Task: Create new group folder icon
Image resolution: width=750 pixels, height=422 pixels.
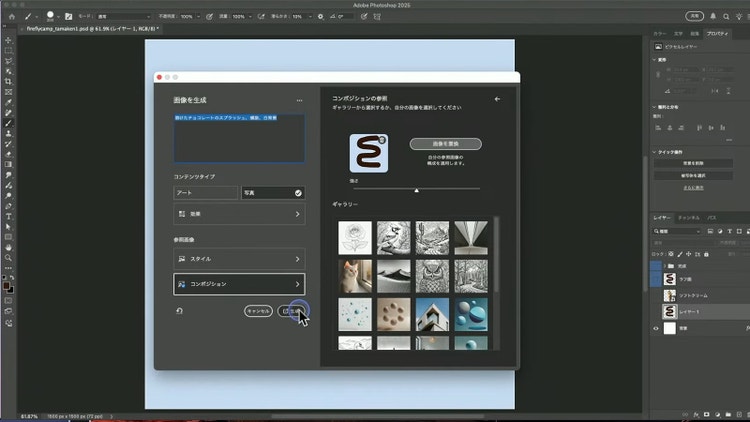Action: [x=728, y=414]
